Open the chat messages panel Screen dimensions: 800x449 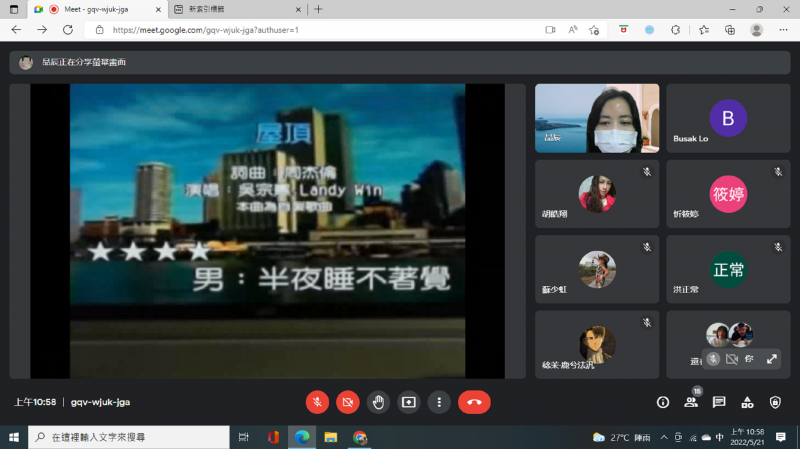click(x=719, y=402)
